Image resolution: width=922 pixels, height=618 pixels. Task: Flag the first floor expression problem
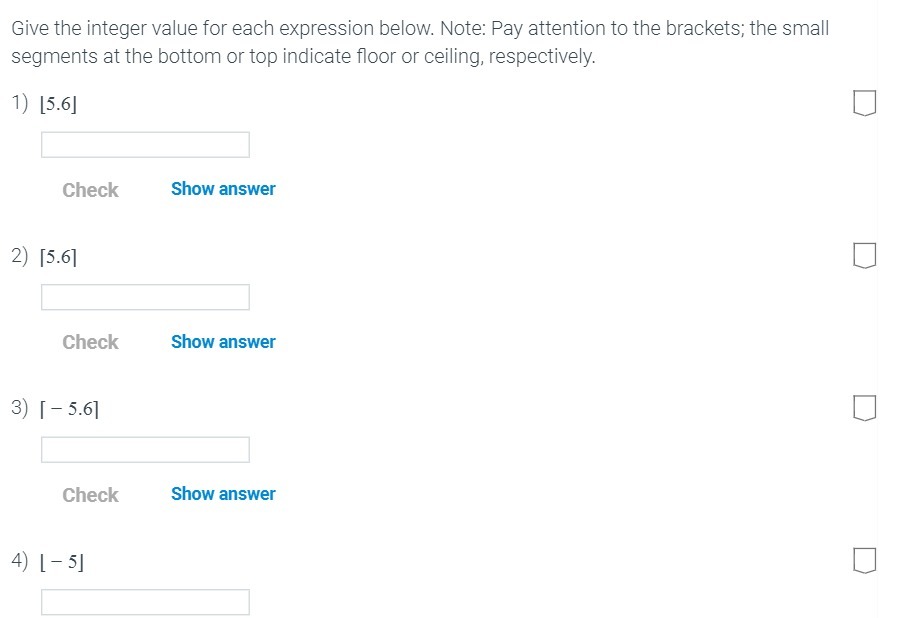click(x=865, y=99)
